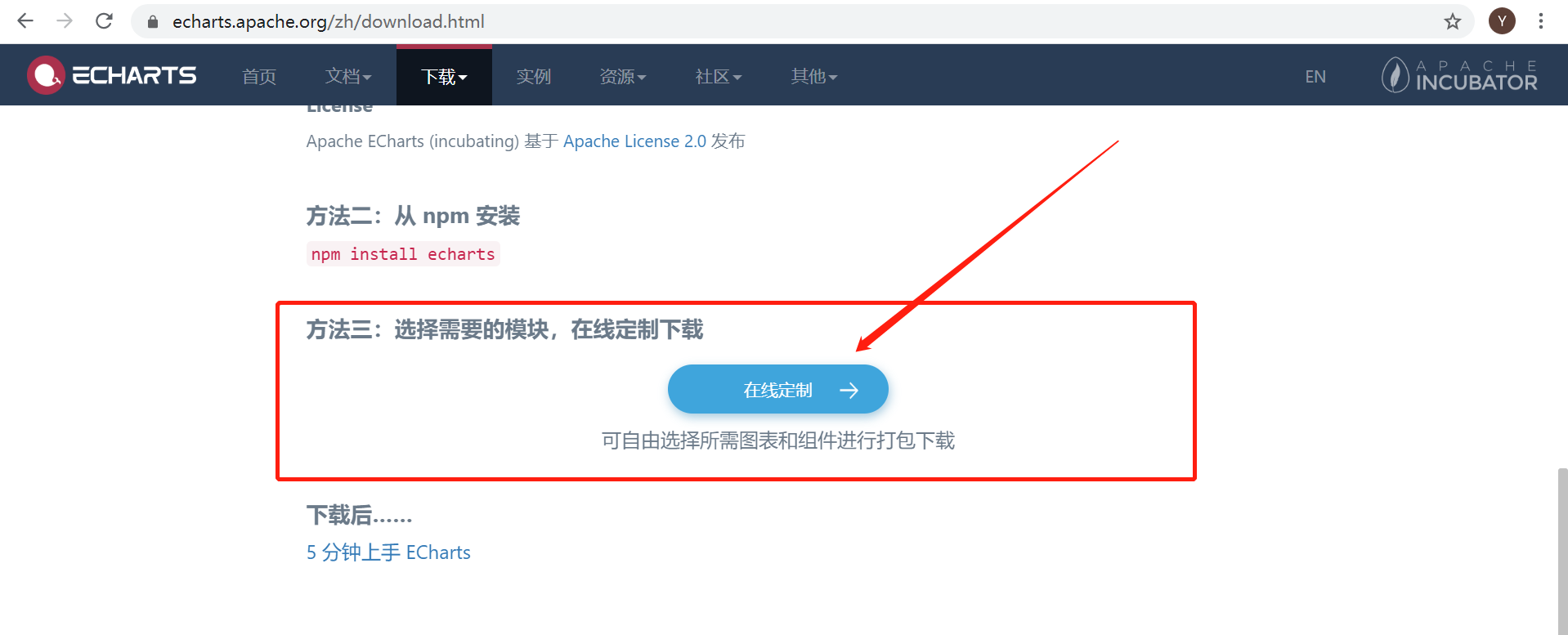Click the browser back arrow
The height and width of the screenshot is (635, 1568).
(x=25, y=21)
